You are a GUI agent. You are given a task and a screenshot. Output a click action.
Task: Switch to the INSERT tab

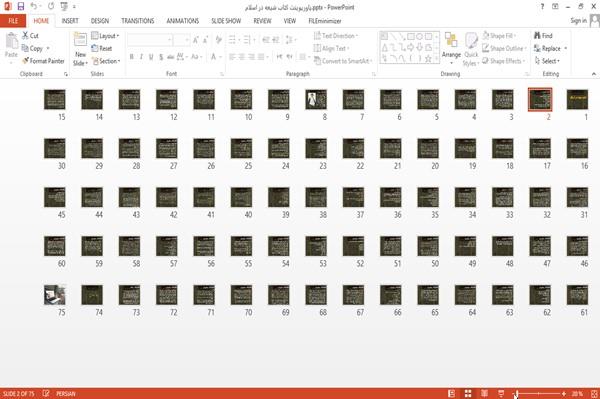coord(70,21)
